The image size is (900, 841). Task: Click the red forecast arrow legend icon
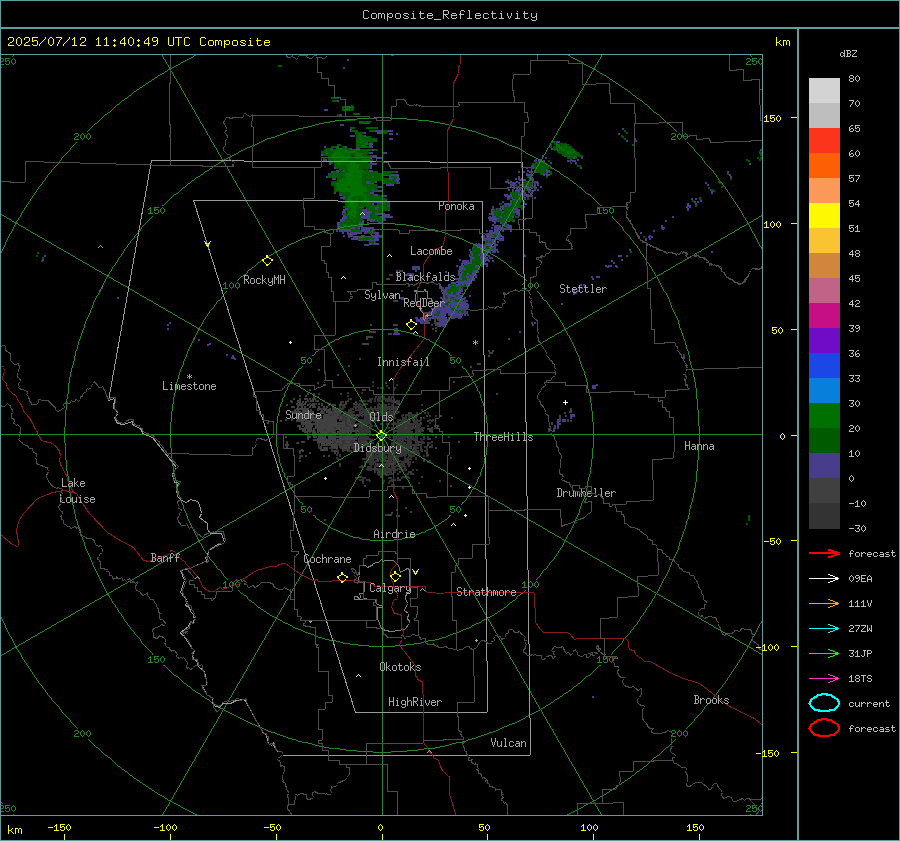click(x=824, y=553)
